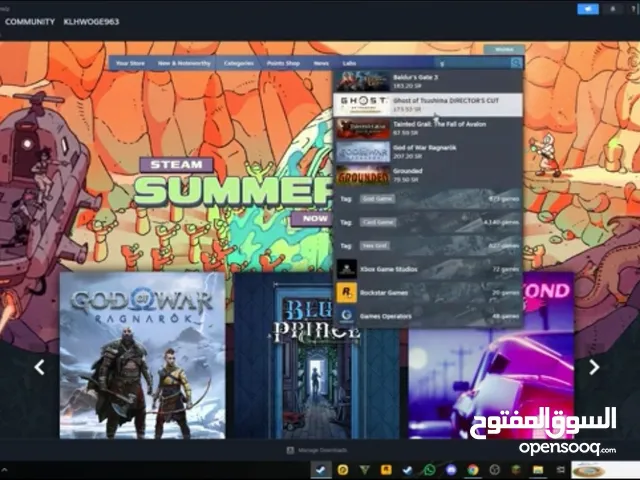The width and height of the screenshot is (640, 480).
Task: Click Xbox Game Studios logo icon
Action: pyautogui.click(x=347, y=269)
